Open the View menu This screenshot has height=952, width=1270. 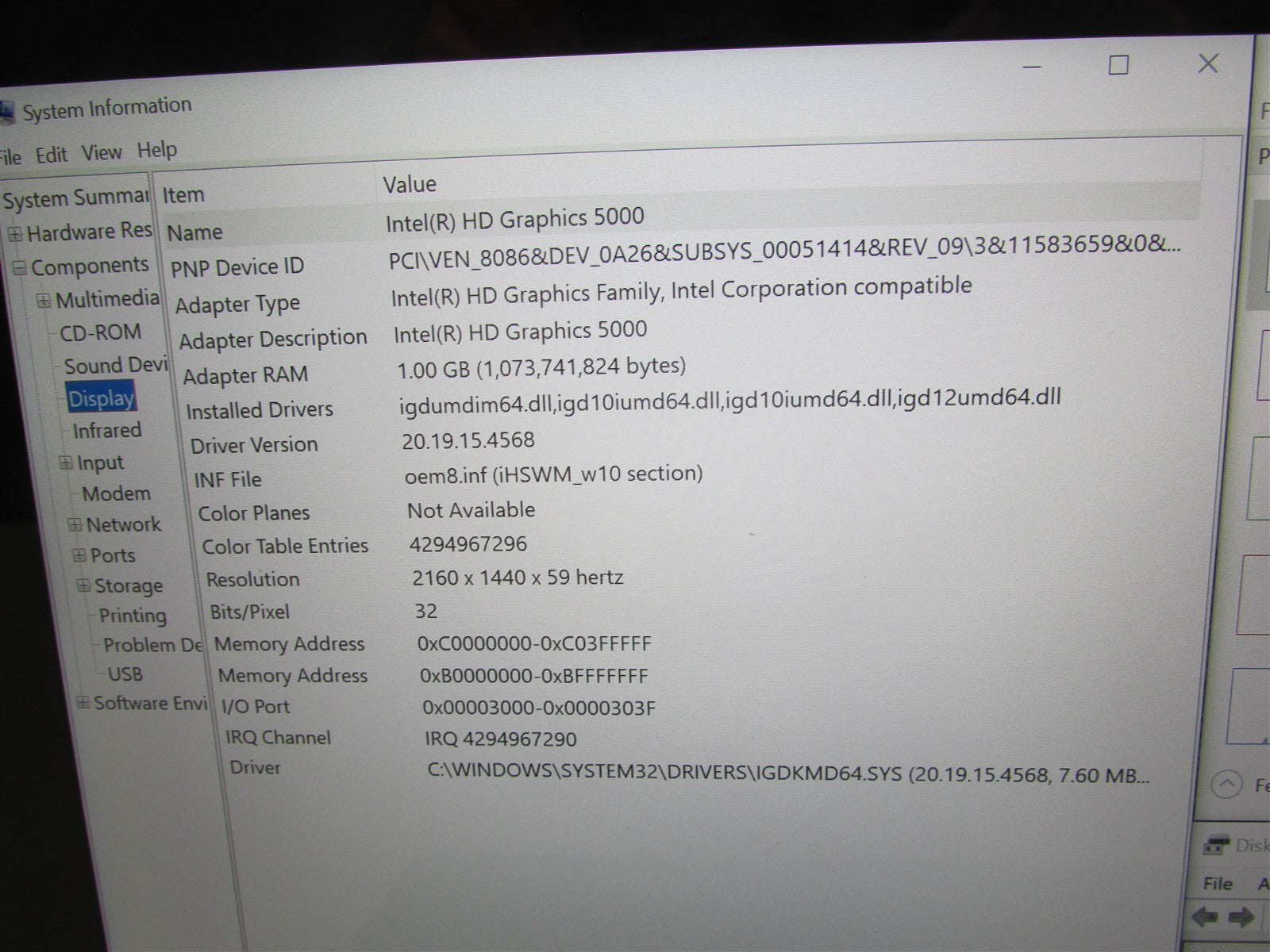(102, 152)
